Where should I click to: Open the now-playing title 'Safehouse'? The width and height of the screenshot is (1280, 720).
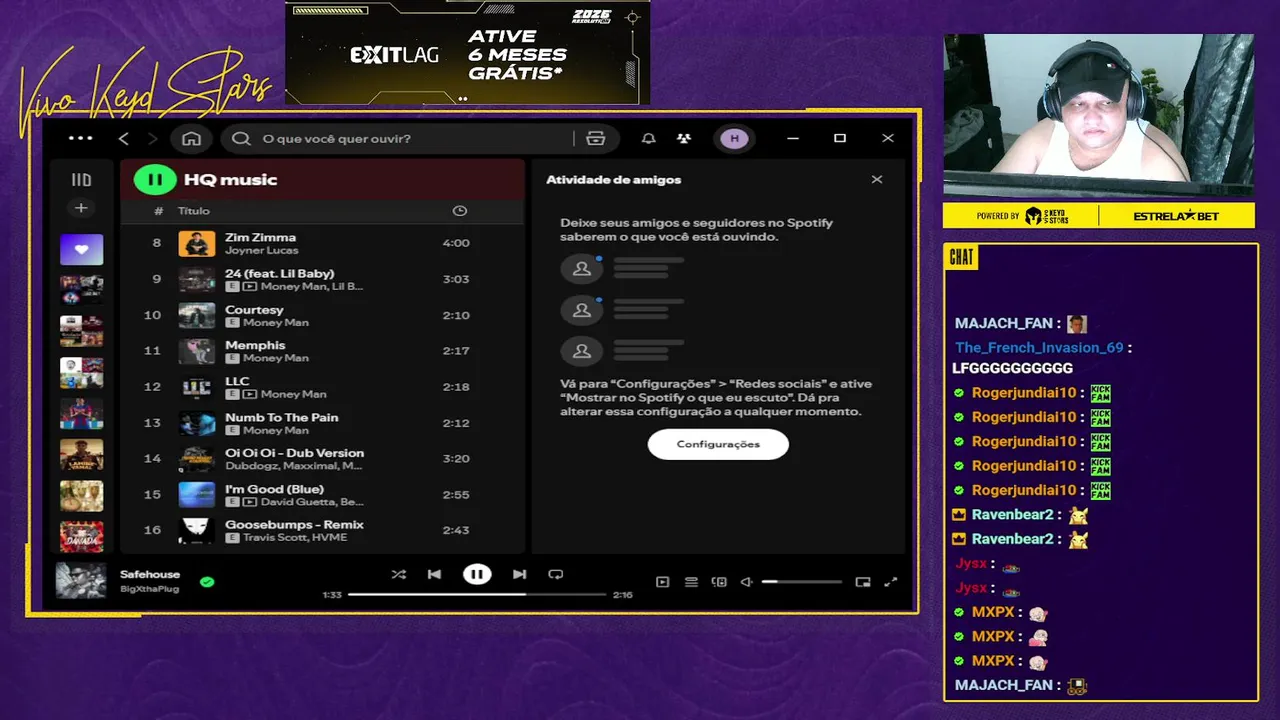tap(150, 575)
